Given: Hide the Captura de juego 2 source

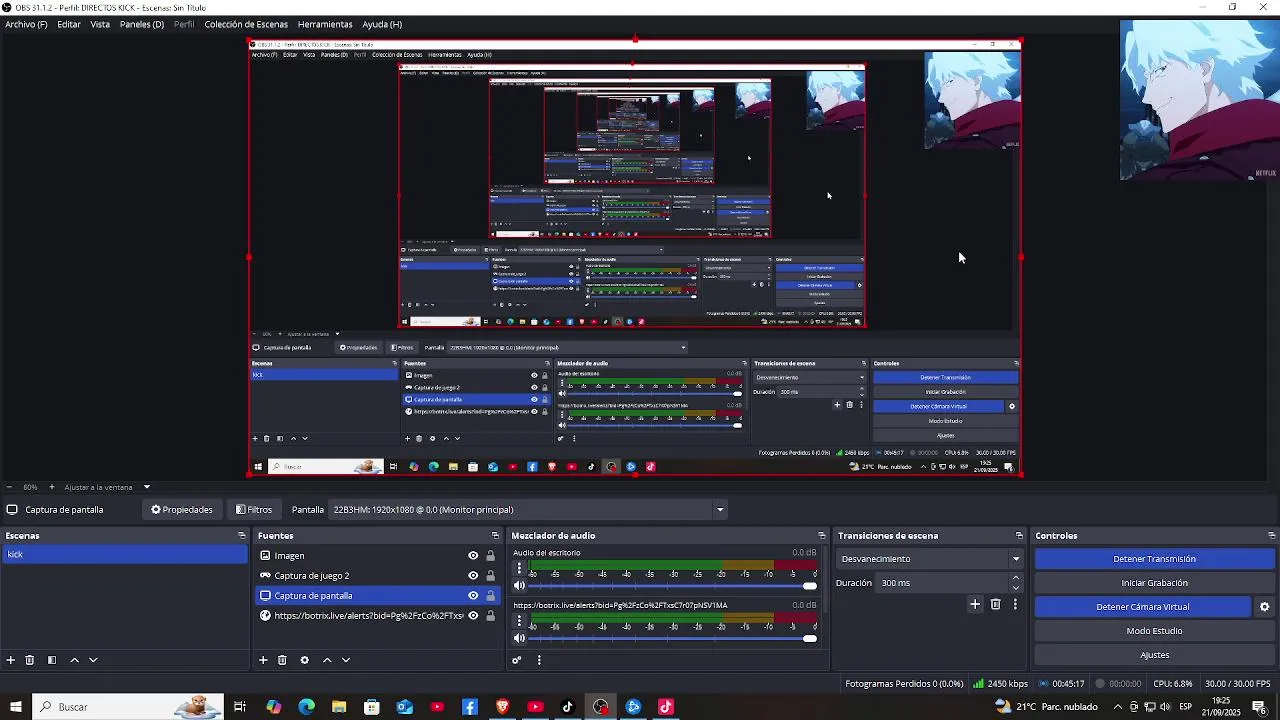Looking at the screenshot, I should (473, 576).
